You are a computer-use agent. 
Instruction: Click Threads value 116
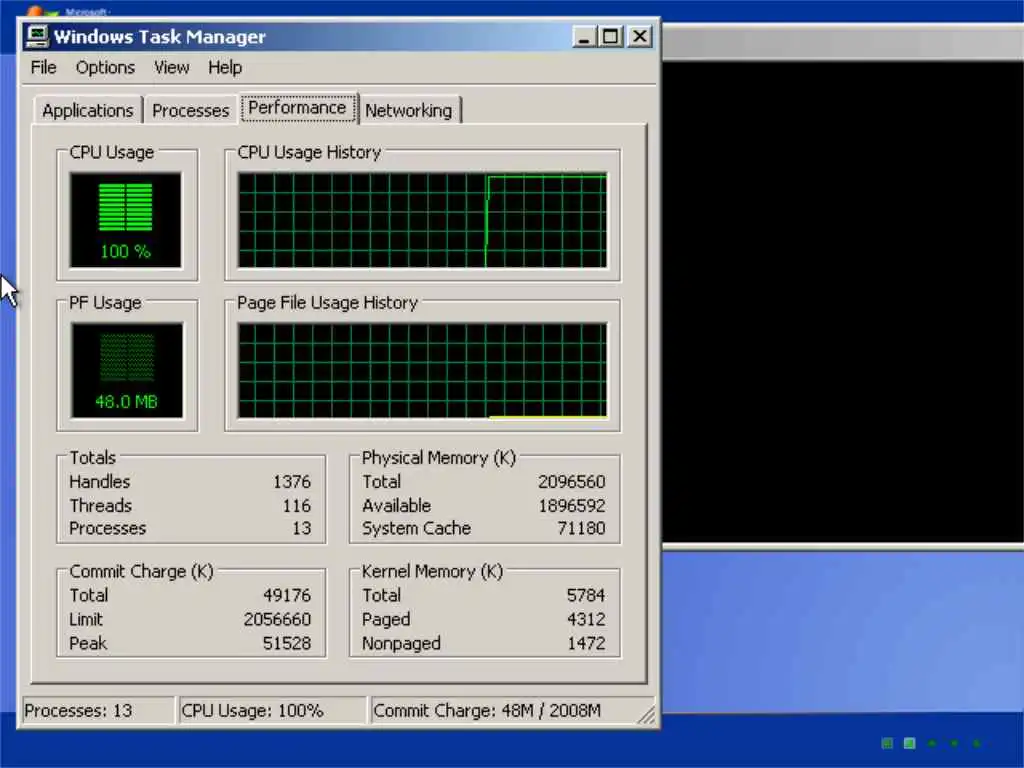point(297,505)
